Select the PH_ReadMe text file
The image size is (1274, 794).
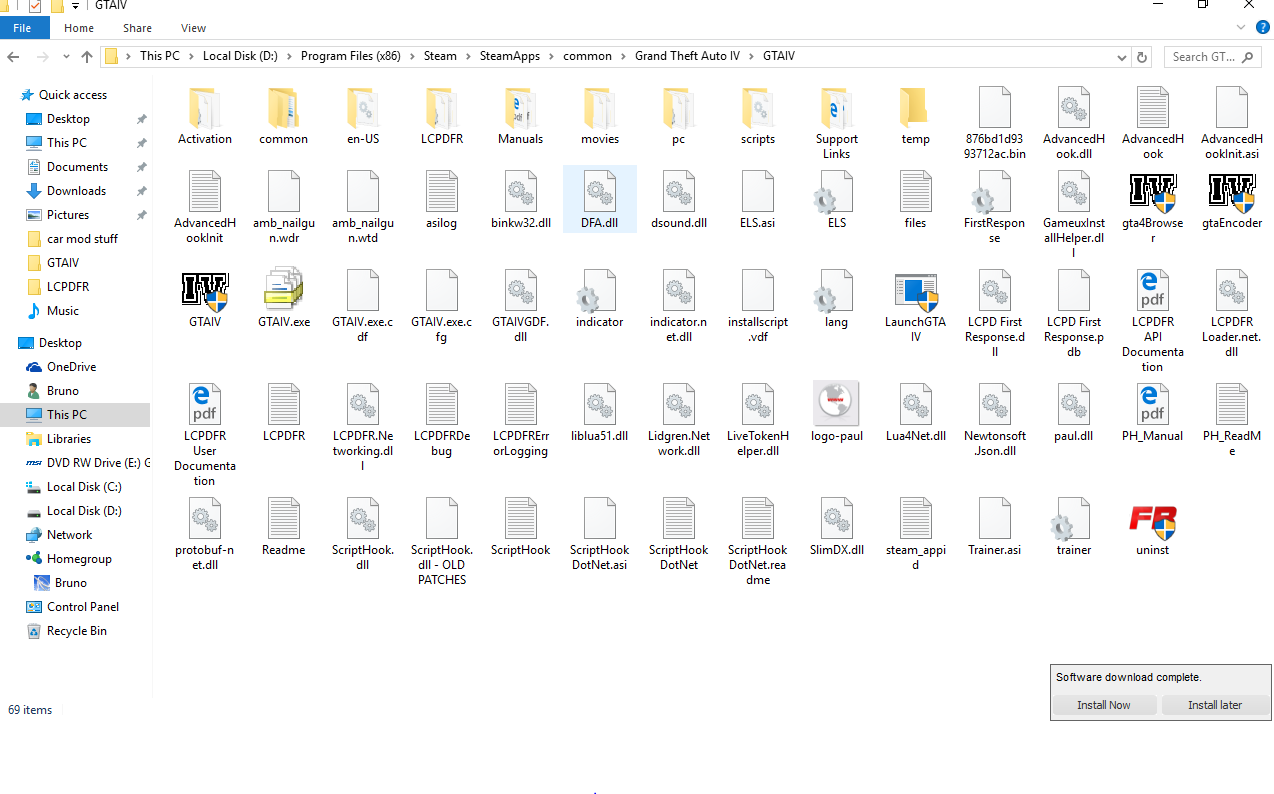click(1231, 404)
